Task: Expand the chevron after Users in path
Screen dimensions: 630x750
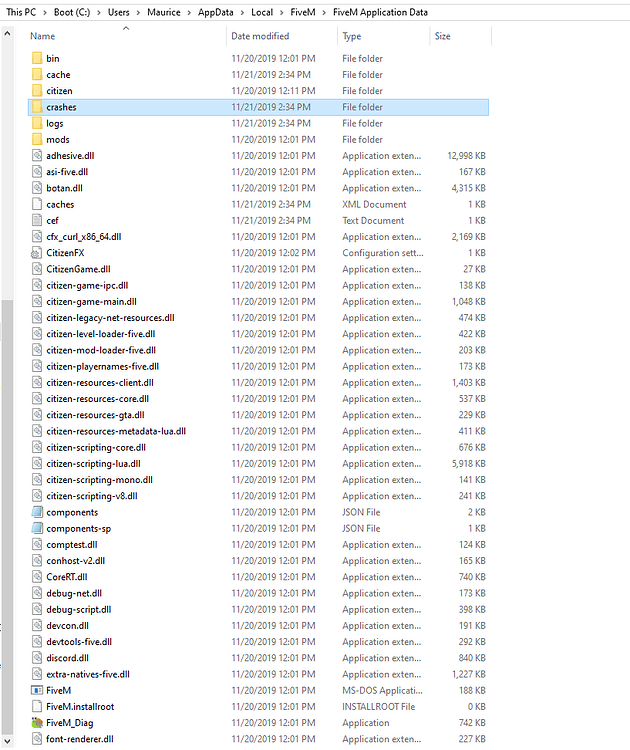Action: [138, 12]
